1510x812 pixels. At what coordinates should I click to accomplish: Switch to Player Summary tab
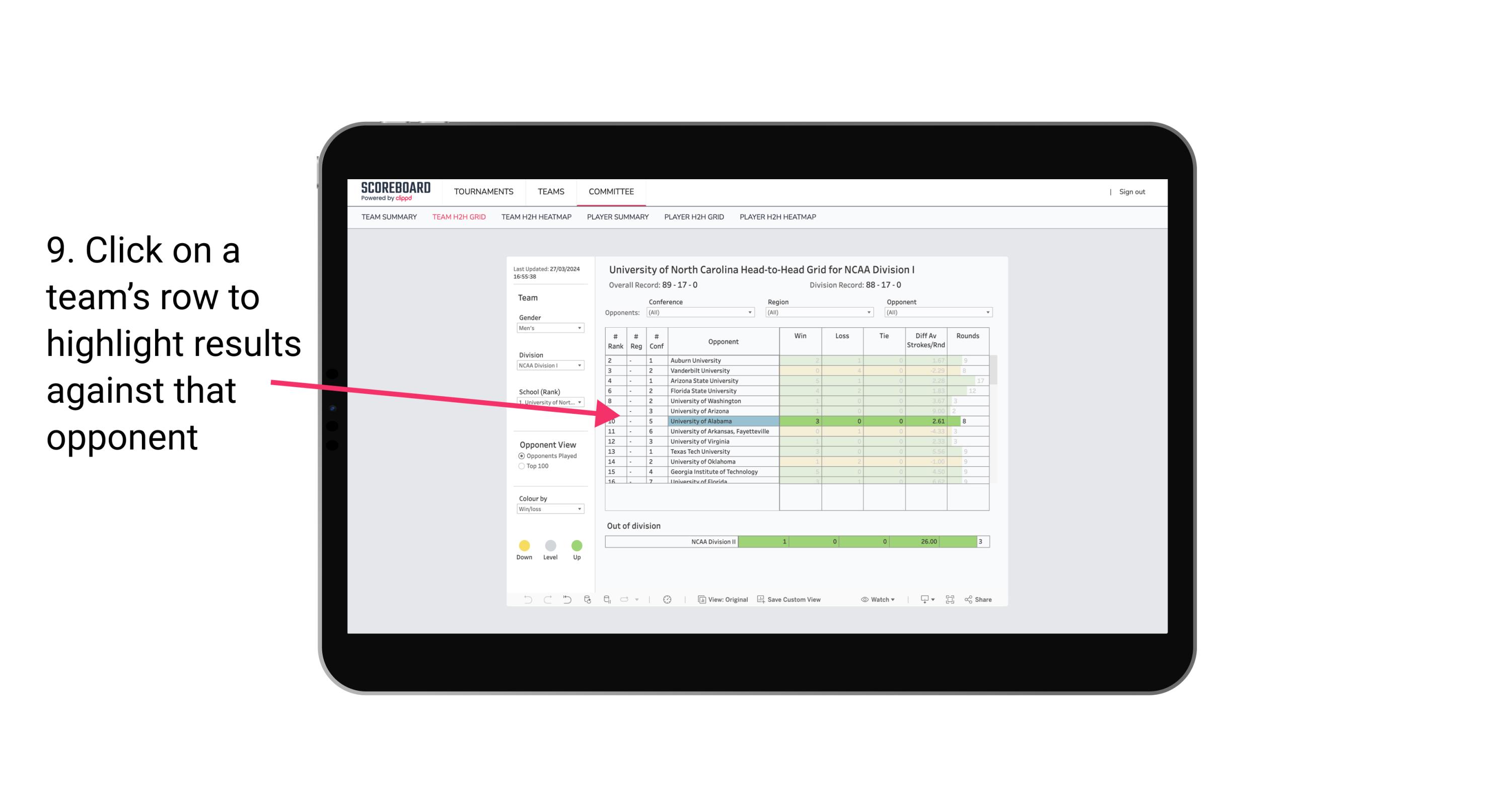tap(617, 217)
